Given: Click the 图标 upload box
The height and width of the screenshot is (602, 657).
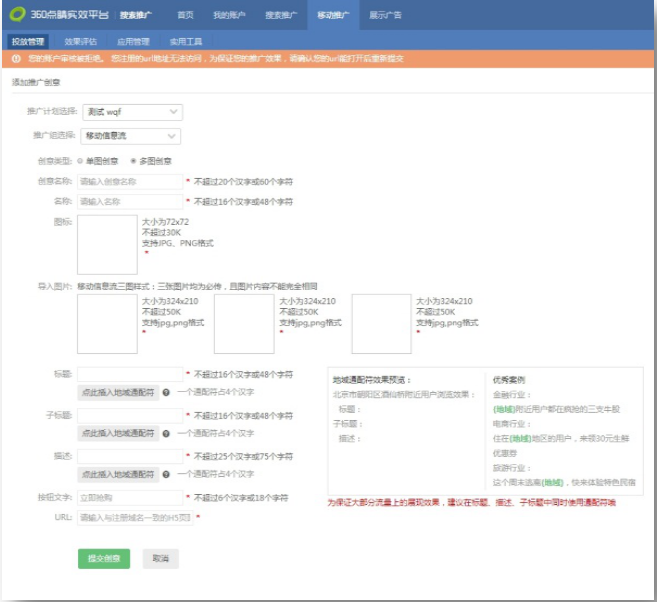Looking at the screenshot, I should 106,245.
